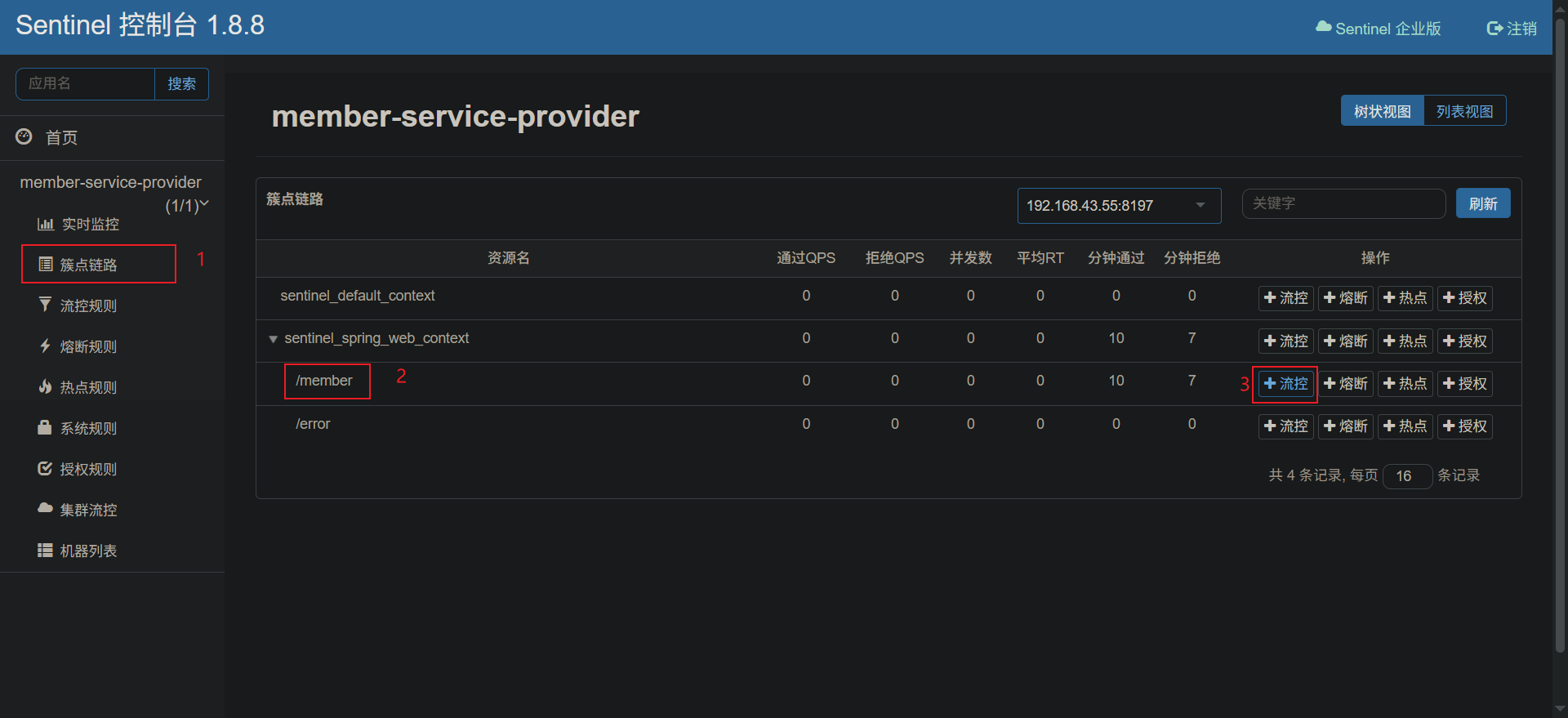Open 授权规则 in the sidebar
The width and height of the screenshot is (1568, 718).
(x=88, y=469)
